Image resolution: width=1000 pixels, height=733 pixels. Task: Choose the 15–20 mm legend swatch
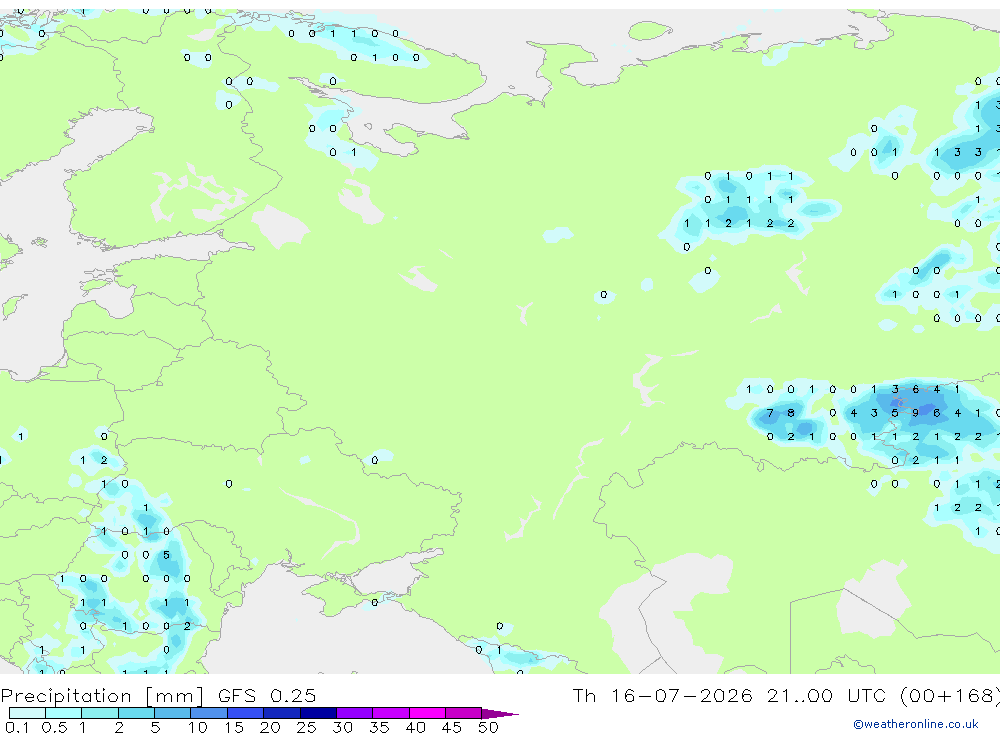(x=245, y=713)
